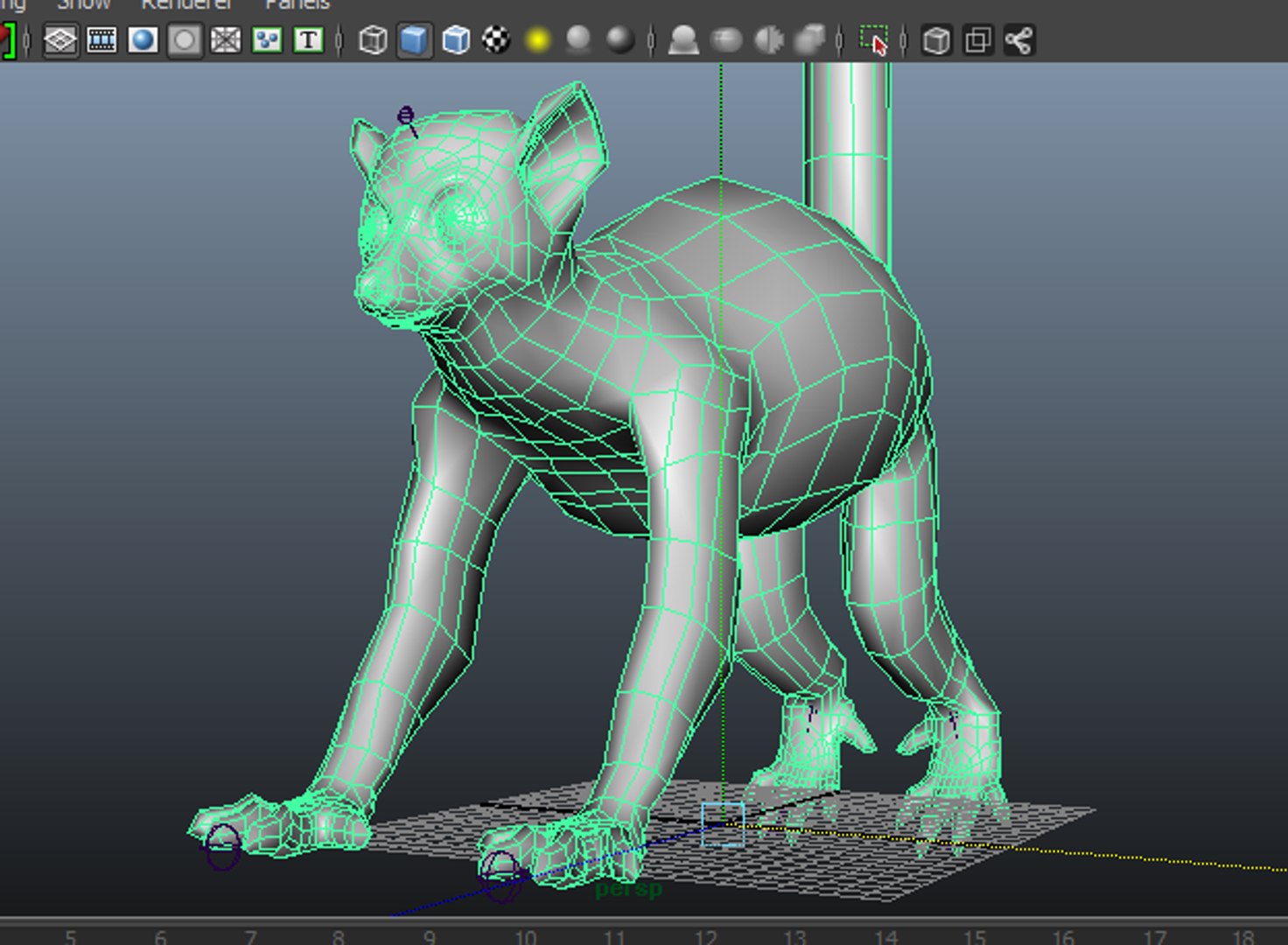1288x945 pixels.
Task: Click frame 8 on the time slider
Action: point(339,937)
